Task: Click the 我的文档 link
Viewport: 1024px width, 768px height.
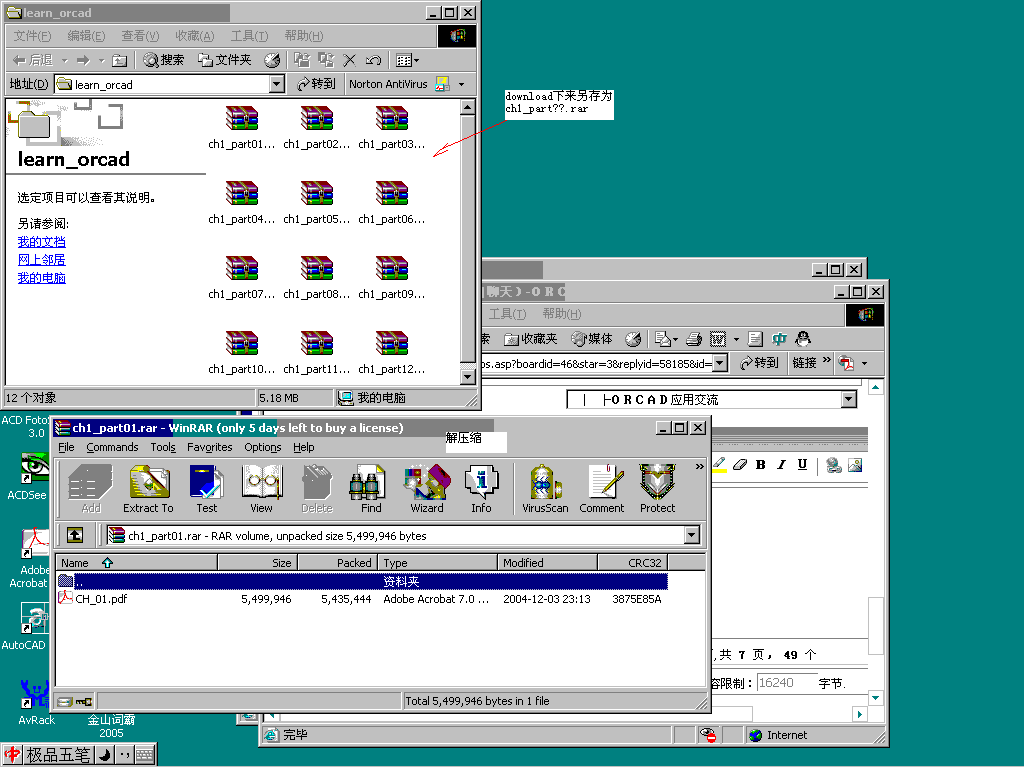Action: [41, 242]
